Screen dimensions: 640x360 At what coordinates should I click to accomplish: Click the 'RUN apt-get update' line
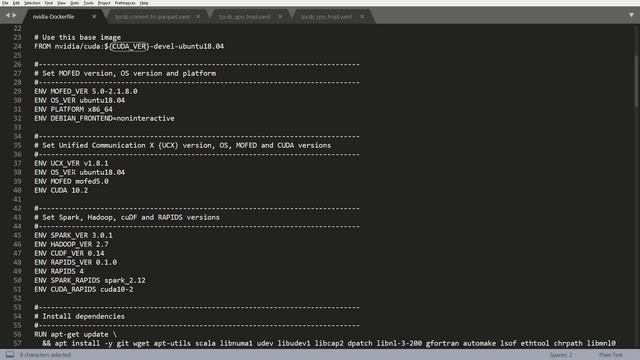point(76,334)
